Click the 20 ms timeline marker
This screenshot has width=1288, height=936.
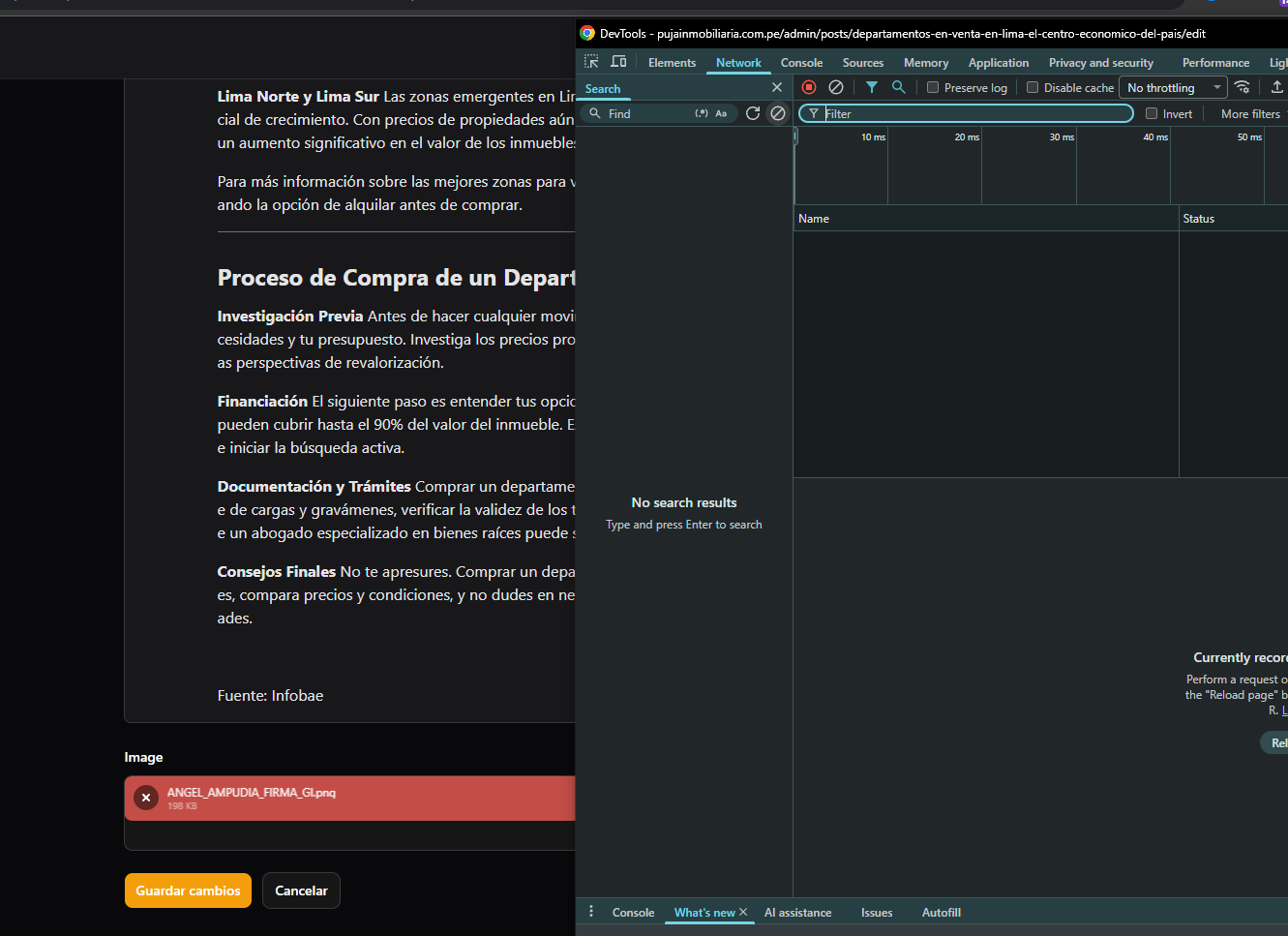(x=967, y=136)
